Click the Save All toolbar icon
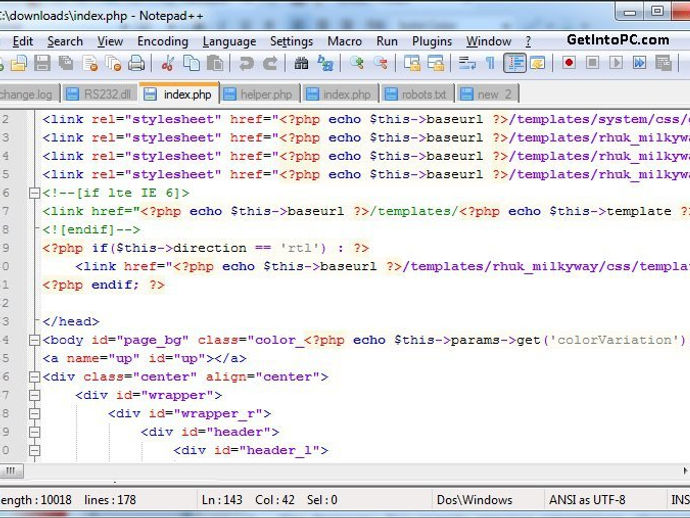This screenshot has width=690, height=518. (x=66, y=63)
